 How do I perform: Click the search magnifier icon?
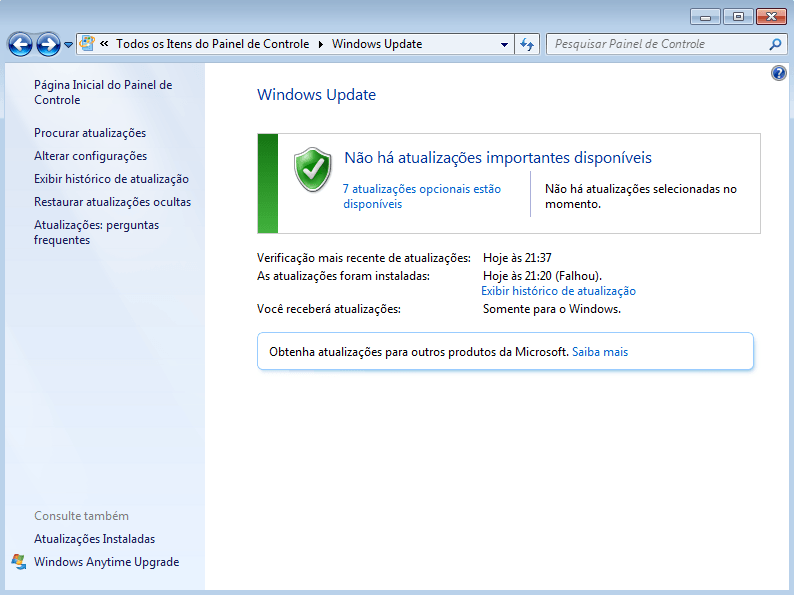pyautogui.click(x=775, y=45)
